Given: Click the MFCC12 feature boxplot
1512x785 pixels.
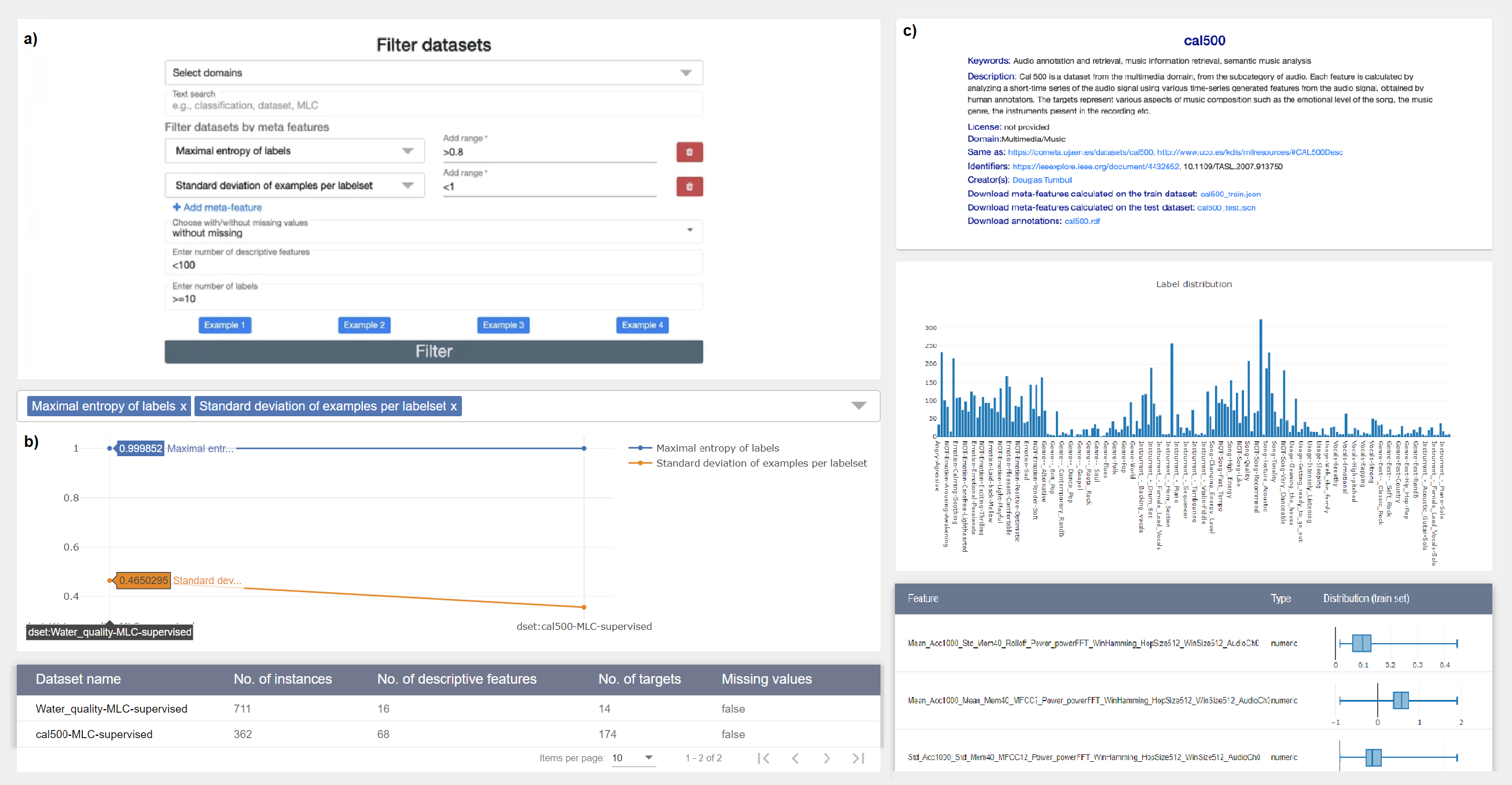Looking at the screenshot, I should pos(1398,757).
